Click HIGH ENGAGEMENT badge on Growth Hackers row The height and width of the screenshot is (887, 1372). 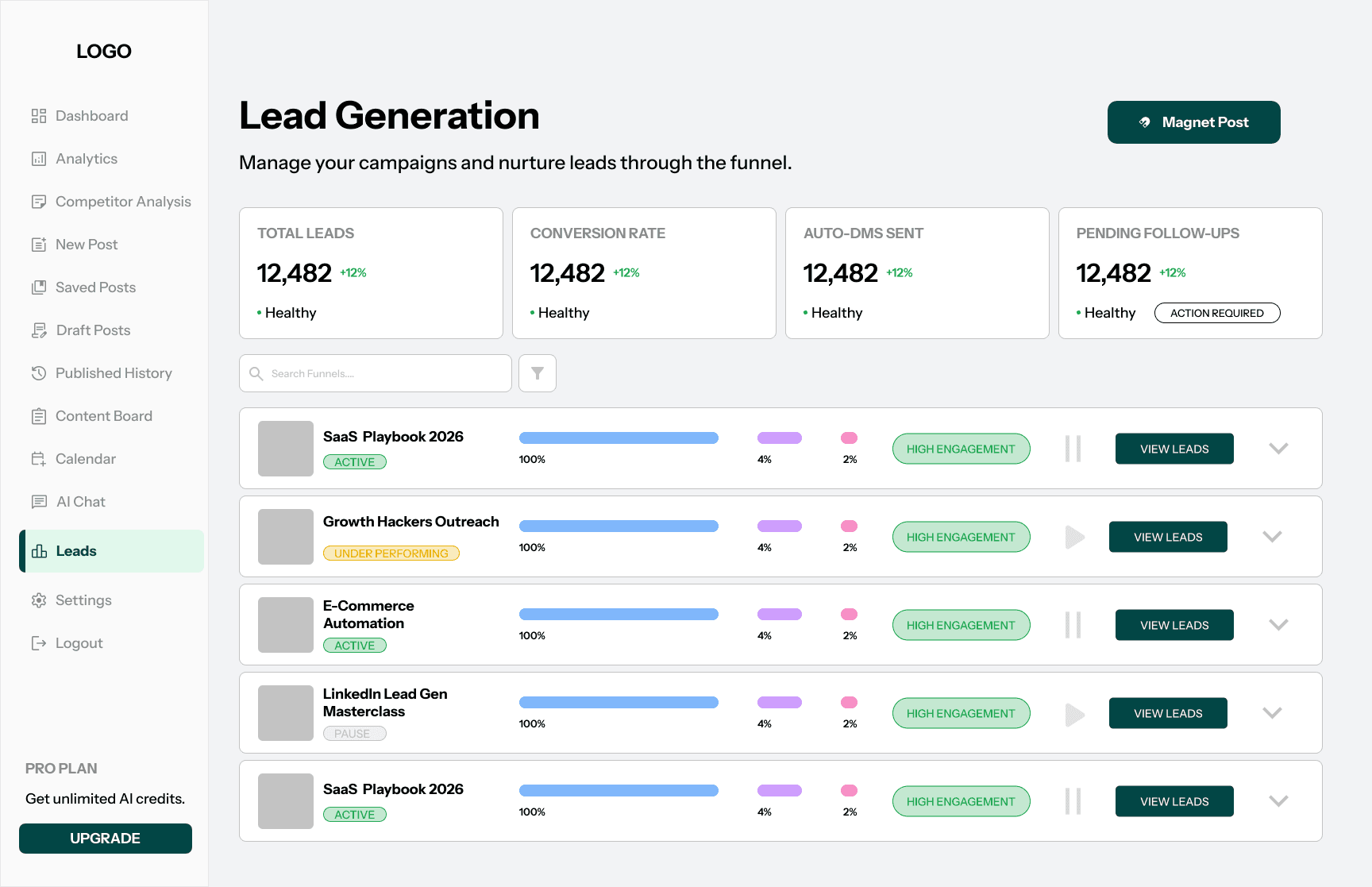pyautogui.click(x=962, y=537)
